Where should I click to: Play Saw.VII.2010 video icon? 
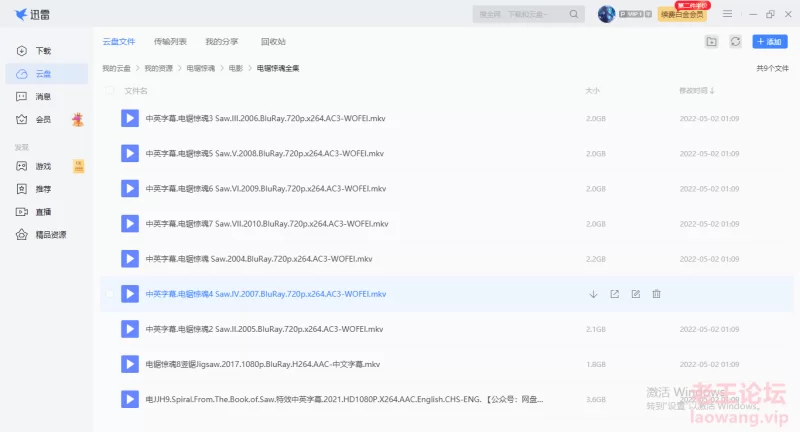click(130, 224)
